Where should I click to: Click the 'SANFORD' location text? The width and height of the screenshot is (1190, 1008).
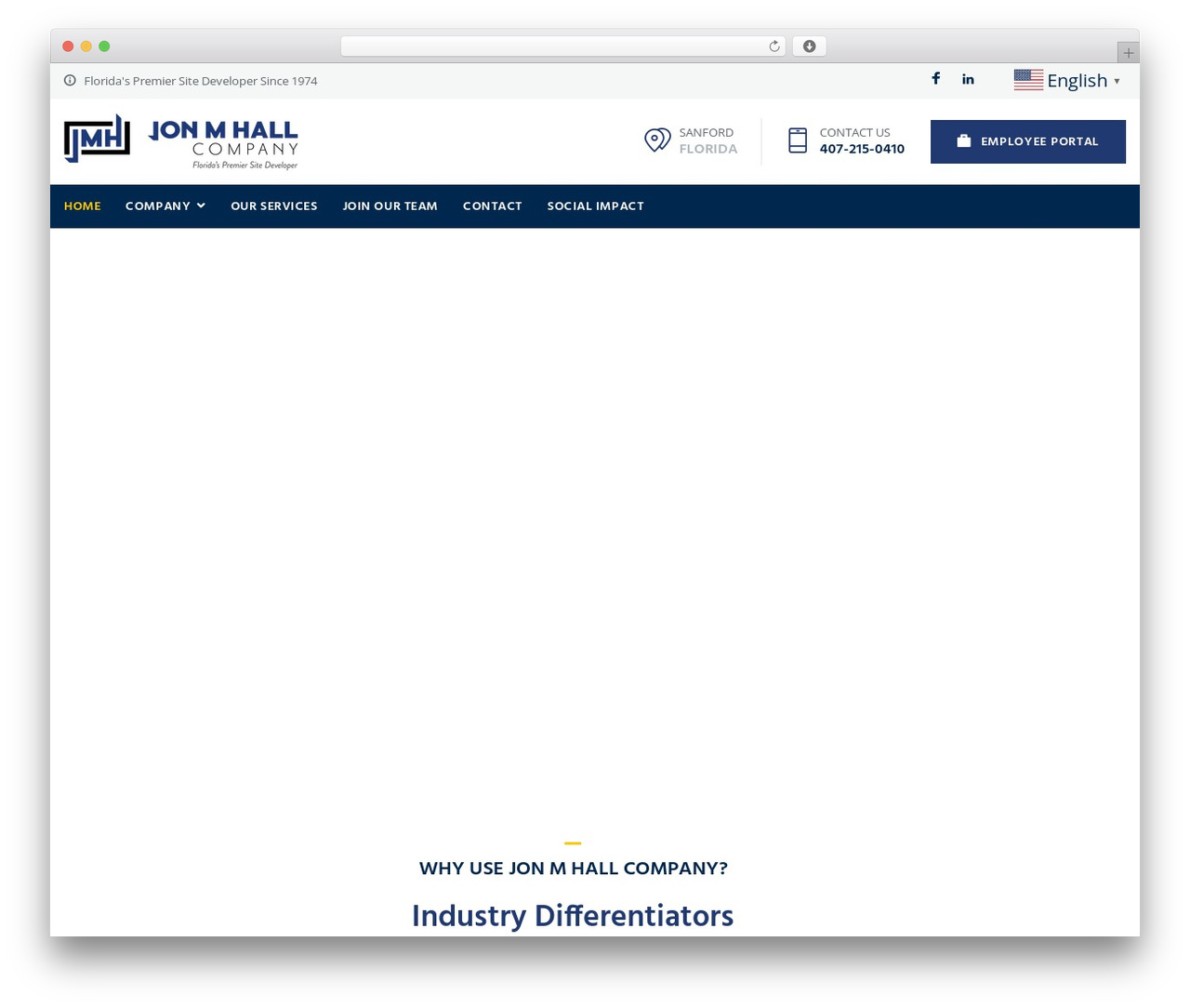click(x=707, y=133)
